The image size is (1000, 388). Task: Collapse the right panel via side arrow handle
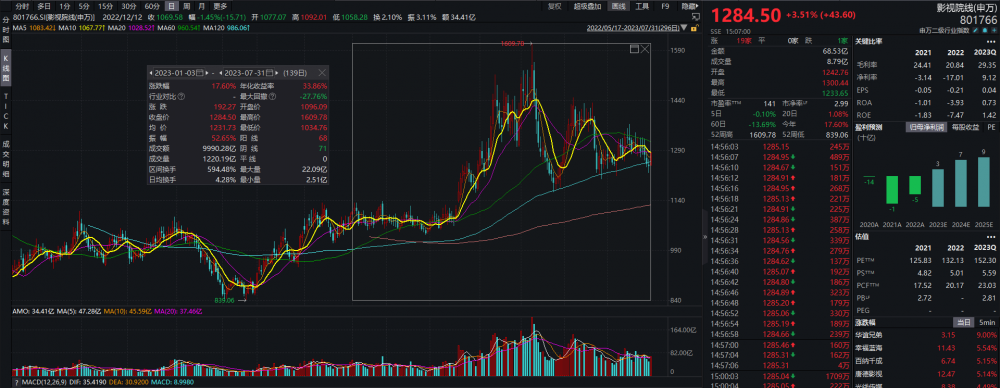pyautogui.click(x=705, y=236)
